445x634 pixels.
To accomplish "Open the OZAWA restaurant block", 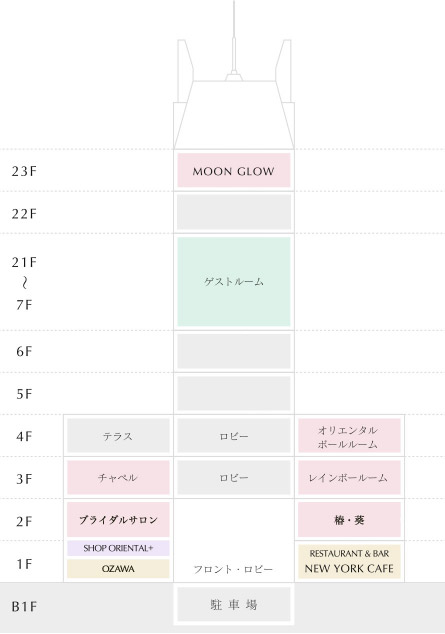I will (118, 568).
